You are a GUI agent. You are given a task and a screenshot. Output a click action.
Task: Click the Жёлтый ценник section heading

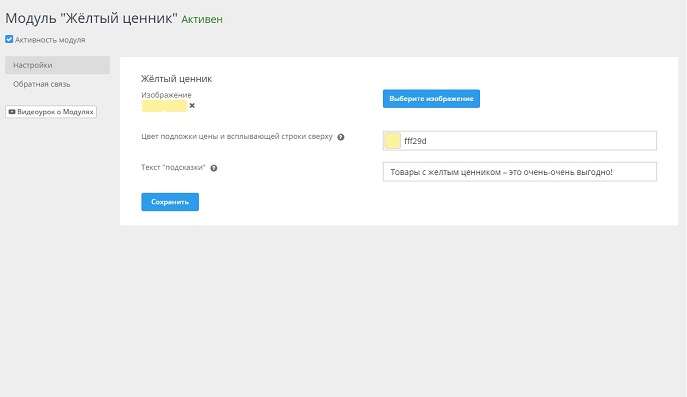pyautogui.click(x=176, y=79)
